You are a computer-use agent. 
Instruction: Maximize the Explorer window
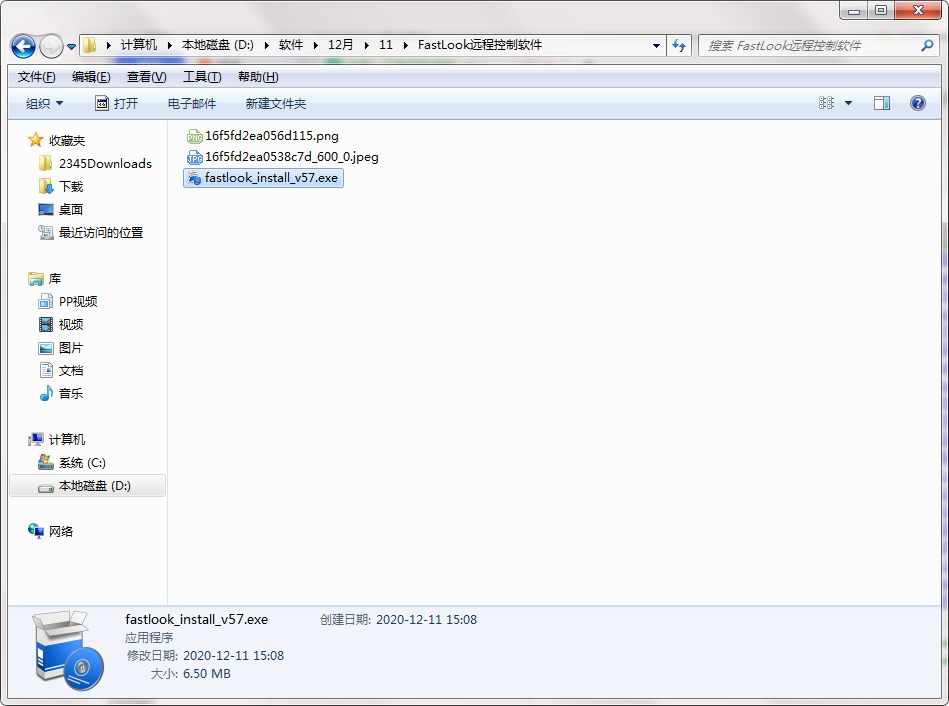881,10
